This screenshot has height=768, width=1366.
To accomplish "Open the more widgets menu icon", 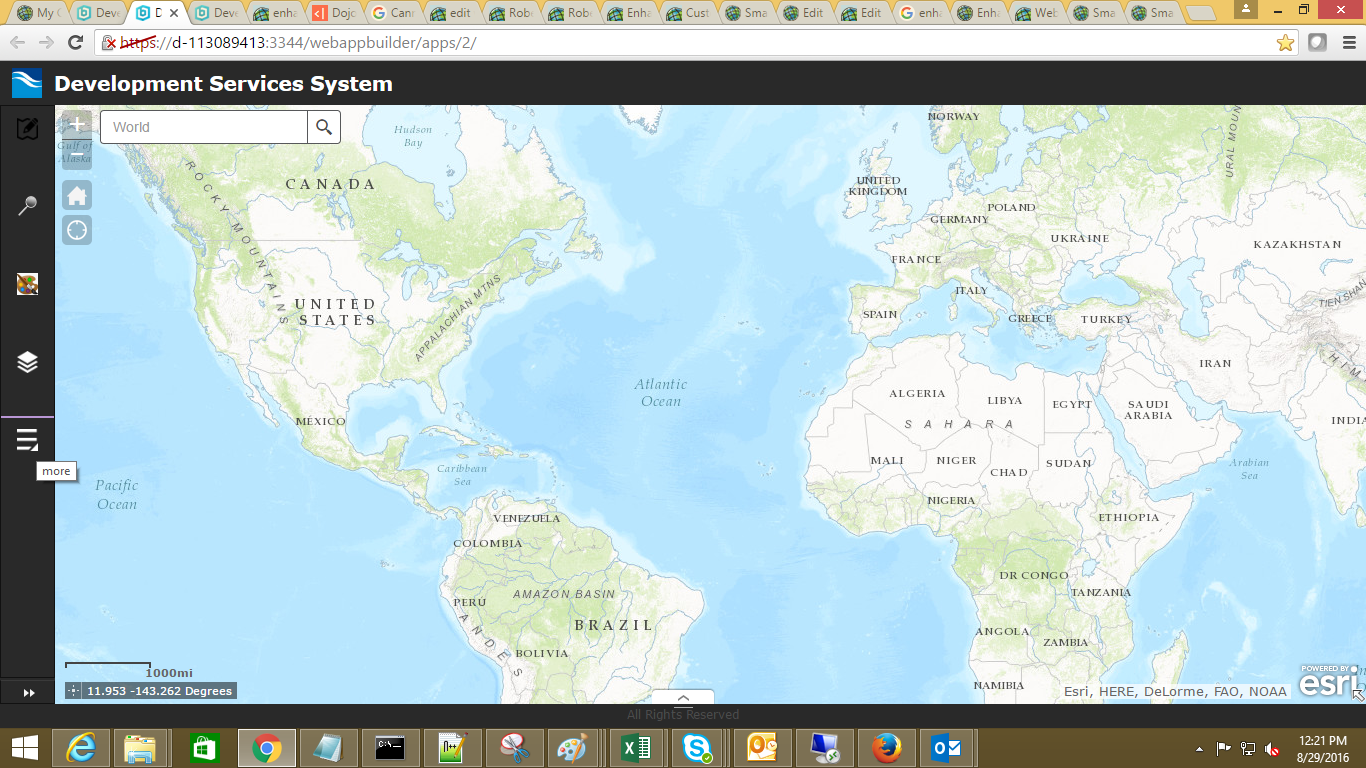I will pos(27,440).
